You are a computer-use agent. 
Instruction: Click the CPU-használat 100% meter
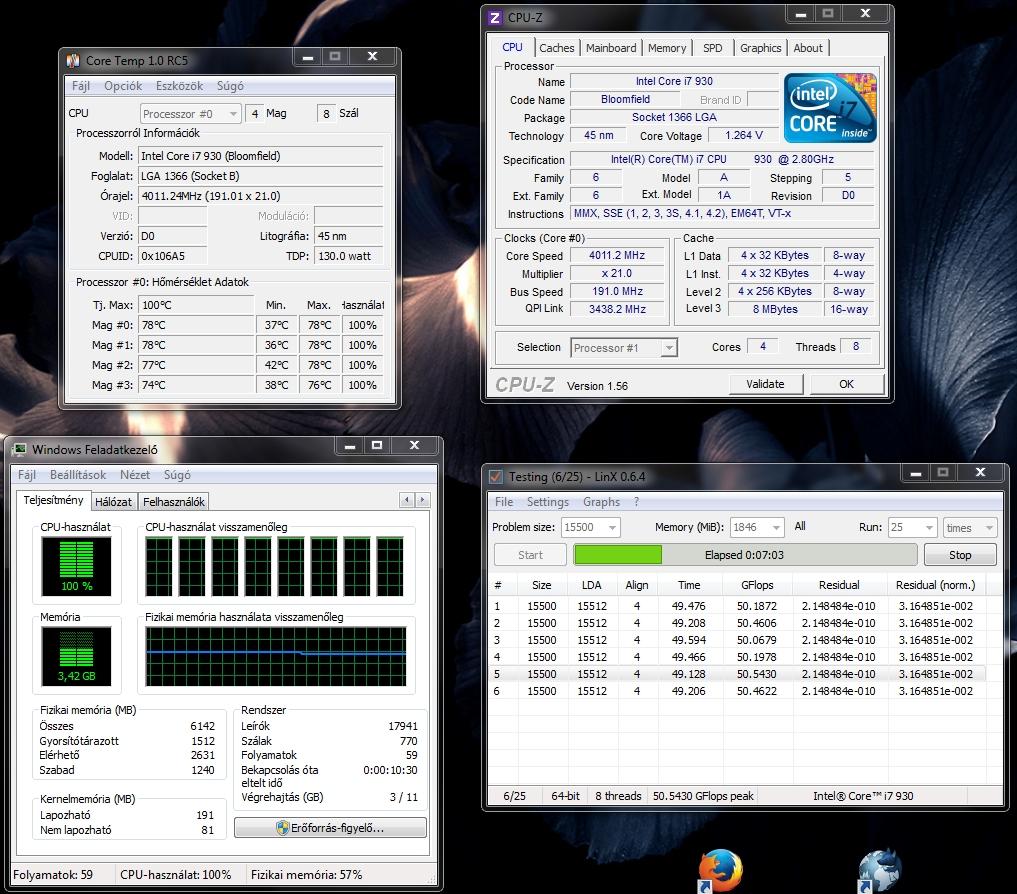pos(77,567)
